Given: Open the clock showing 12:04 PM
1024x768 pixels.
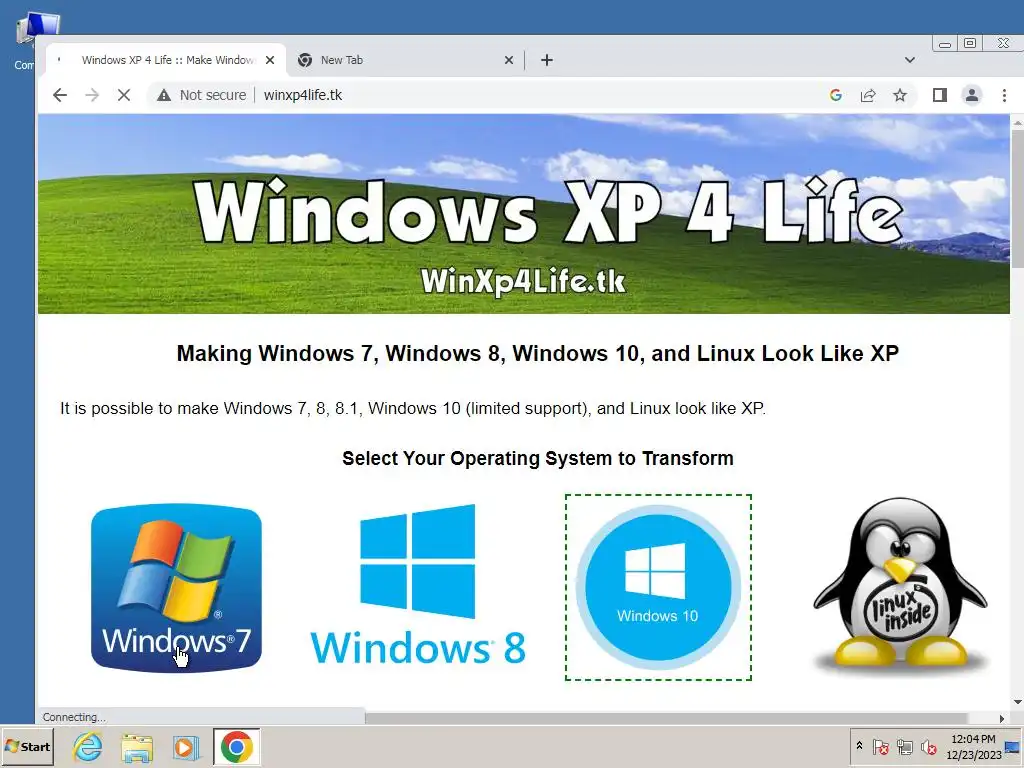Looking at the screenshot, I should 973,746.
